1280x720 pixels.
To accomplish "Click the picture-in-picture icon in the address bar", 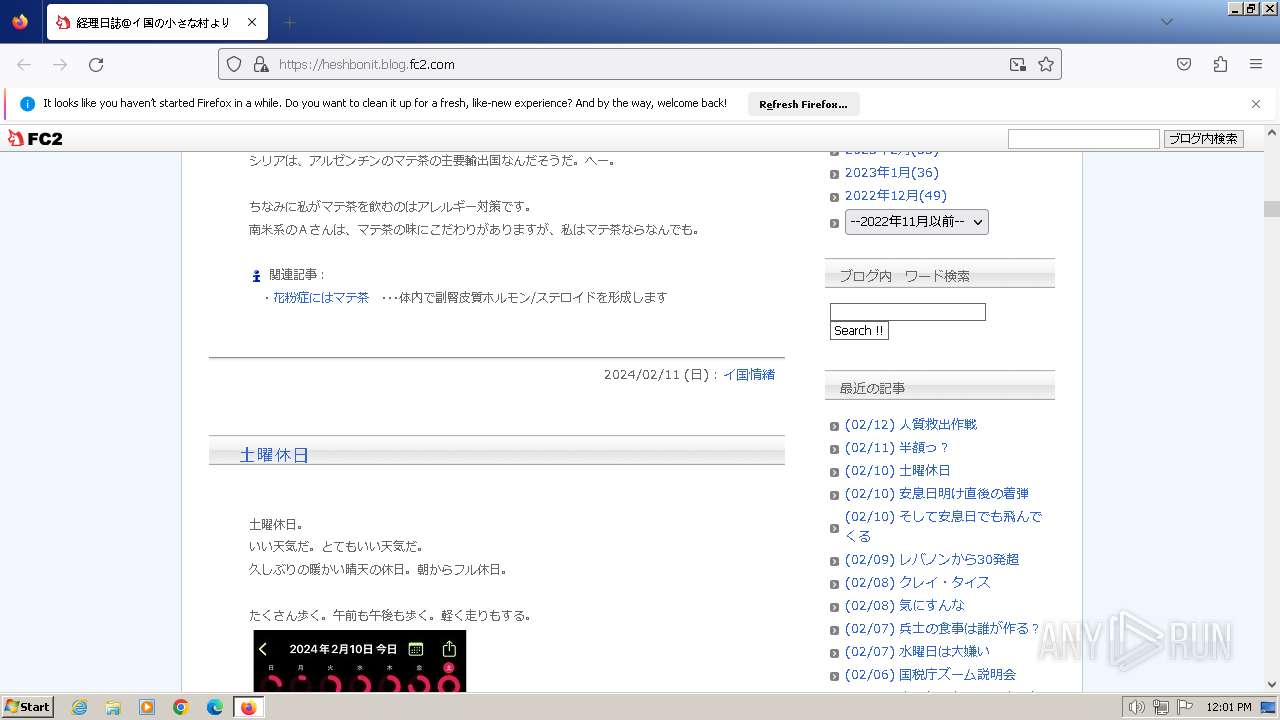I will coord(1018,64).
